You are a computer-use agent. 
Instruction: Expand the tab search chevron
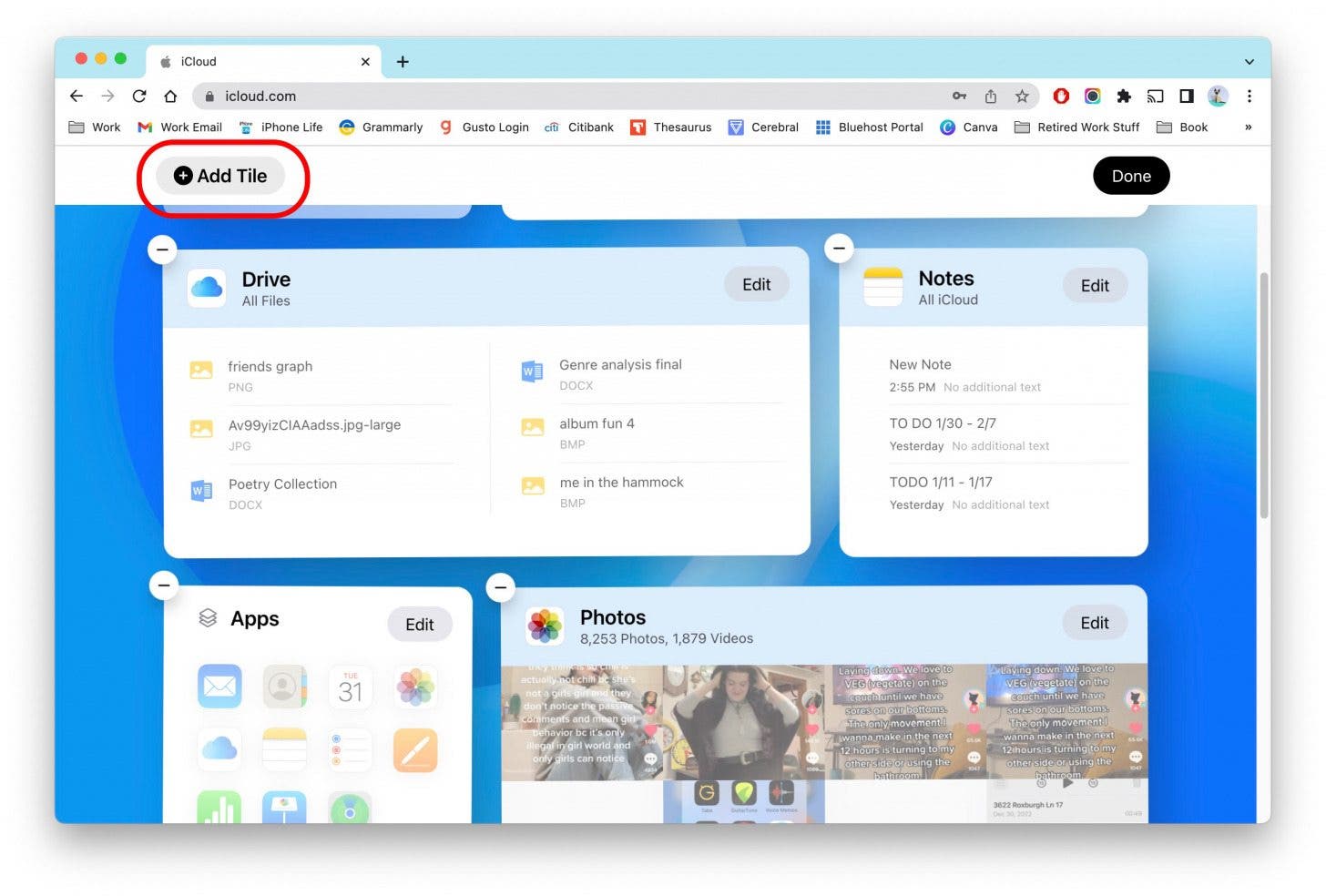click(1249, 61)
